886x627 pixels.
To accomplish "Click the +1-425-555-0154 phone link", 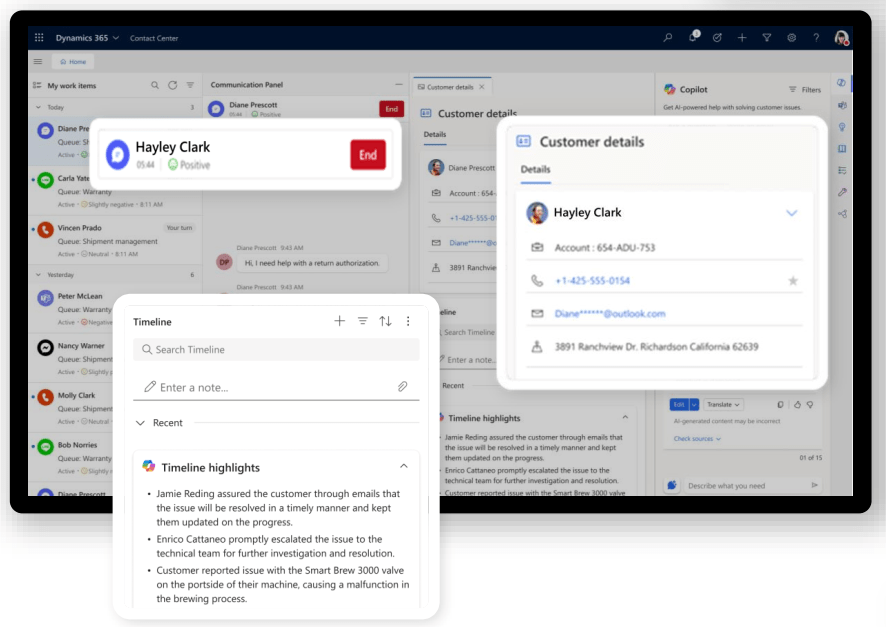I will coord(592,281).
